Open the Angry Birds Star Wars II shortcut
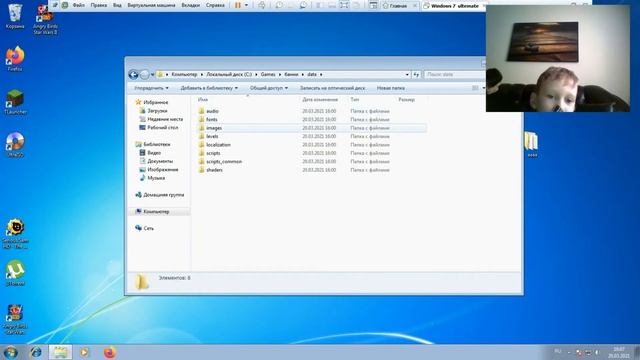This screenshot has width=640, height=360. coord(45,19)
